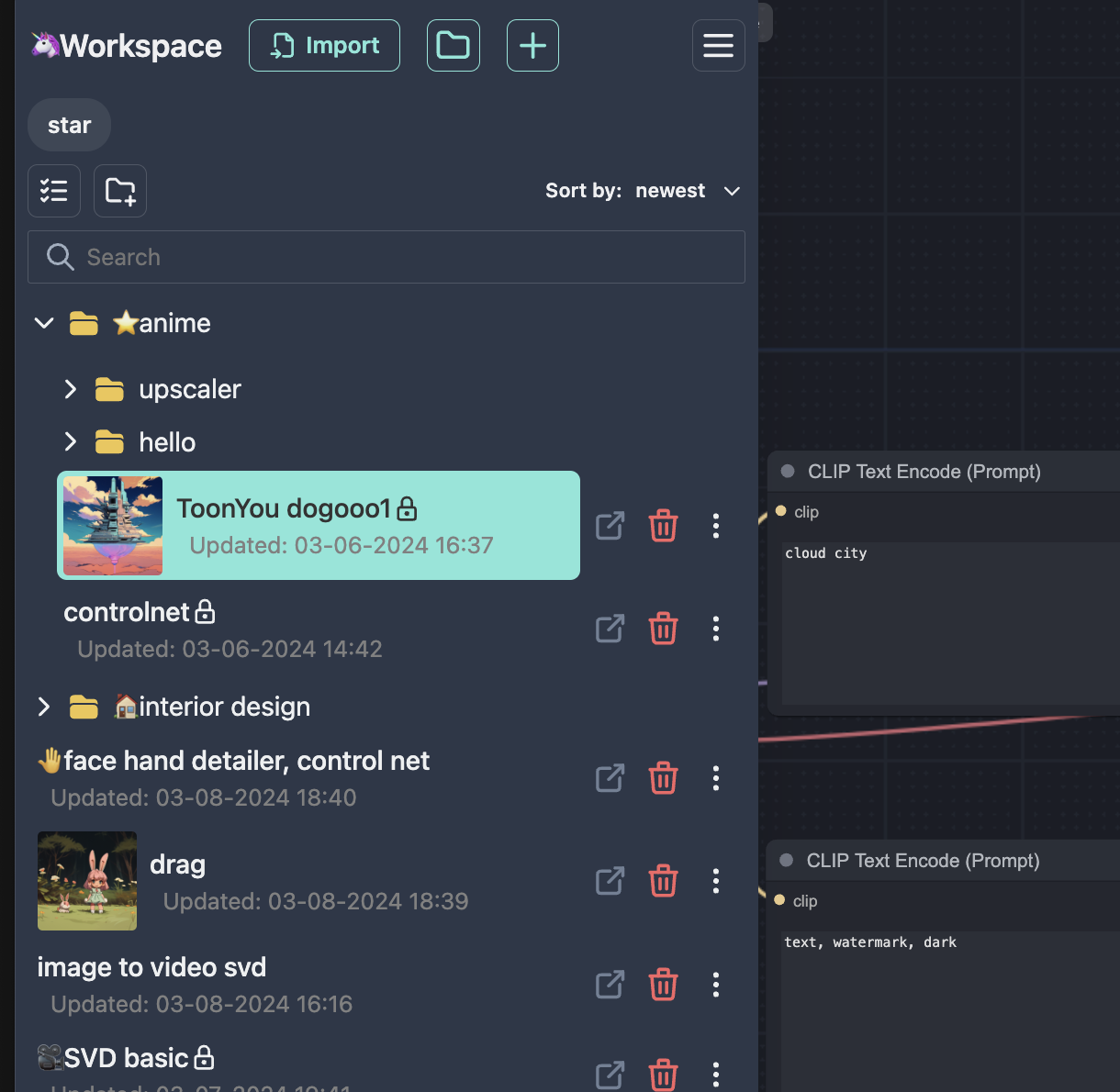The width and height of the screenshot is (1120, 1092).
Task: Open image to video svd in new tab
Action: pyautogui.click(x=610, y=984)
